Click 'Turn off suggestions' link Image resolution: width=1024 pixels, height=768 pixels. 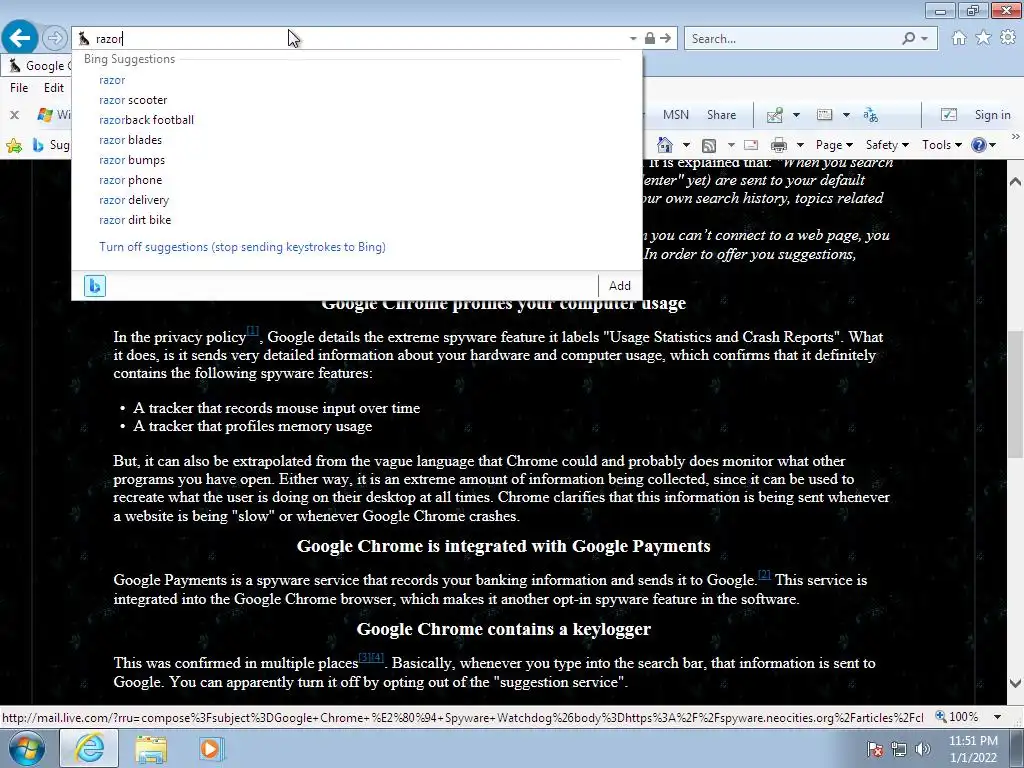pyautogui.click(x=242, y=247)
